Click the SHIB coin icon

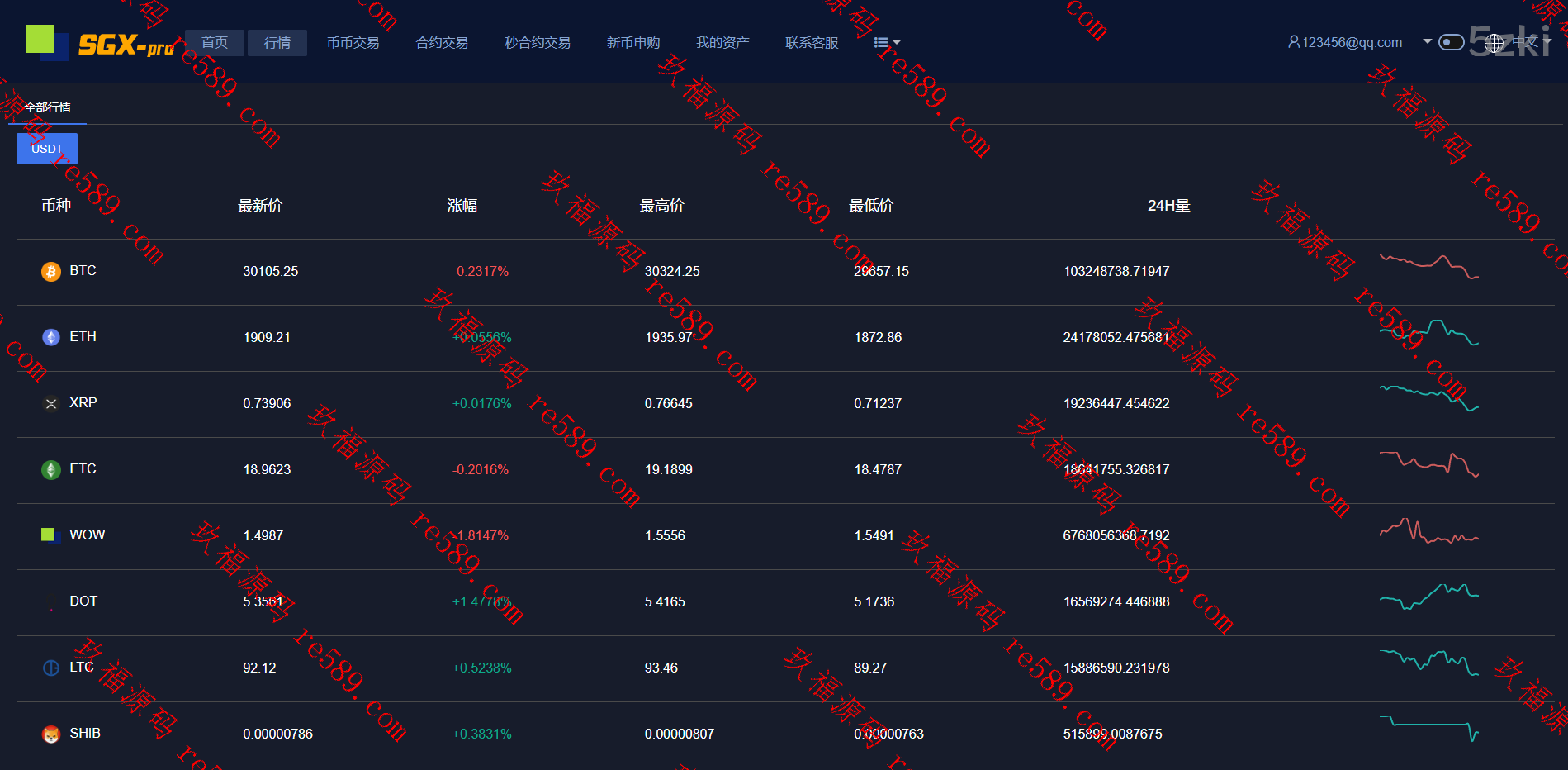point(51,734)
